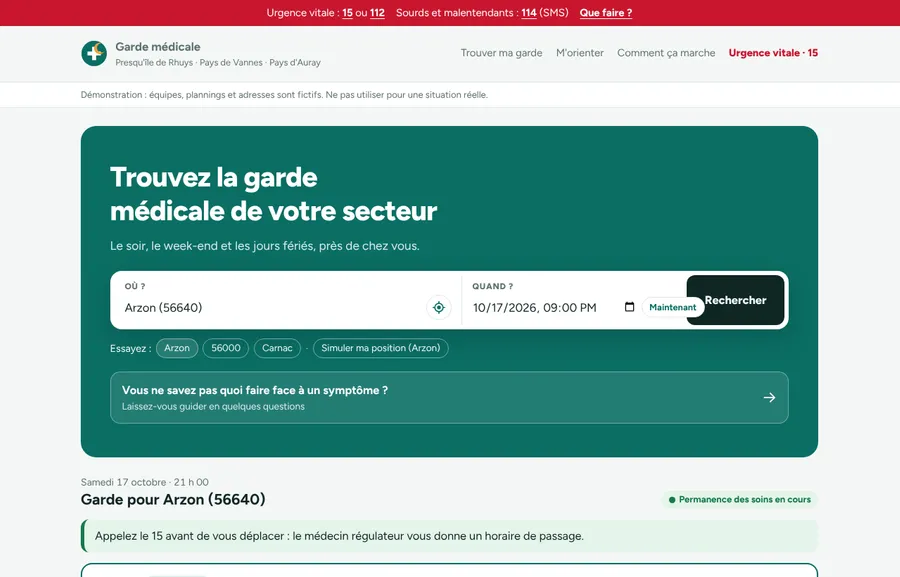The width and height of the screenshot is (900, 577).
Task: Click the 'Presqu'île de Rhuys' subtitle text
Action: click(218, 63)
